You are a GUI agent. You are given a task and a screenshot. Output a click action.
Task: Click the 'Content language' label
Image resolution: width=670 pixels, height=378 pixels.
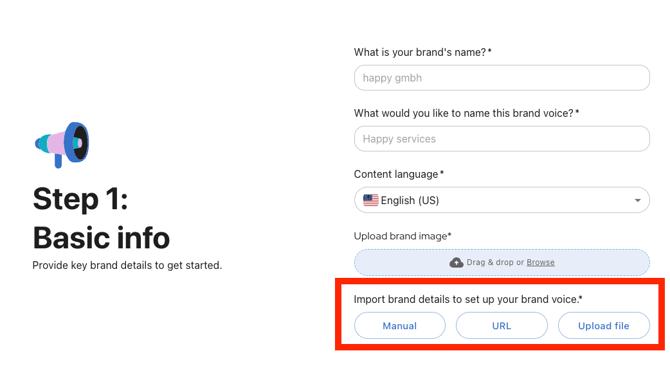(399, 174)
